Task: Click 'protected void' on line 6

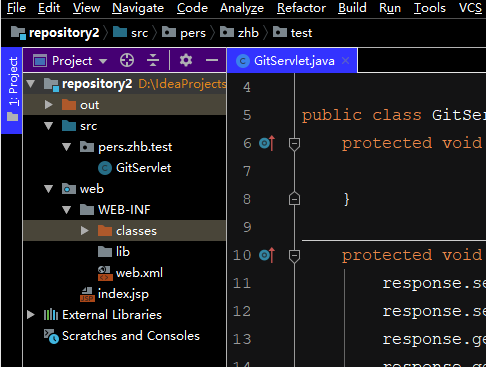Action: point(412,143)
